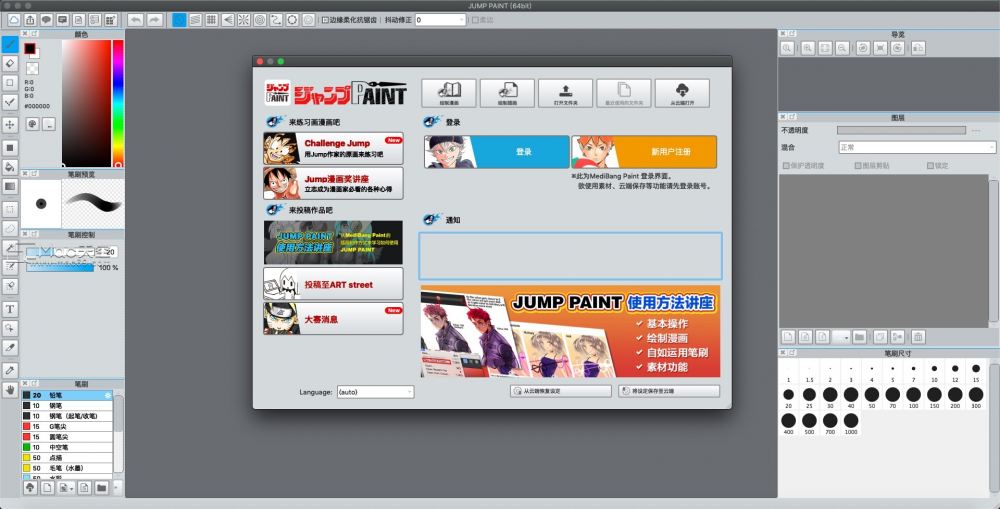Choose the grid snap guide icon
Viewport: 1000px width, 509px height.
pos(211,20)
